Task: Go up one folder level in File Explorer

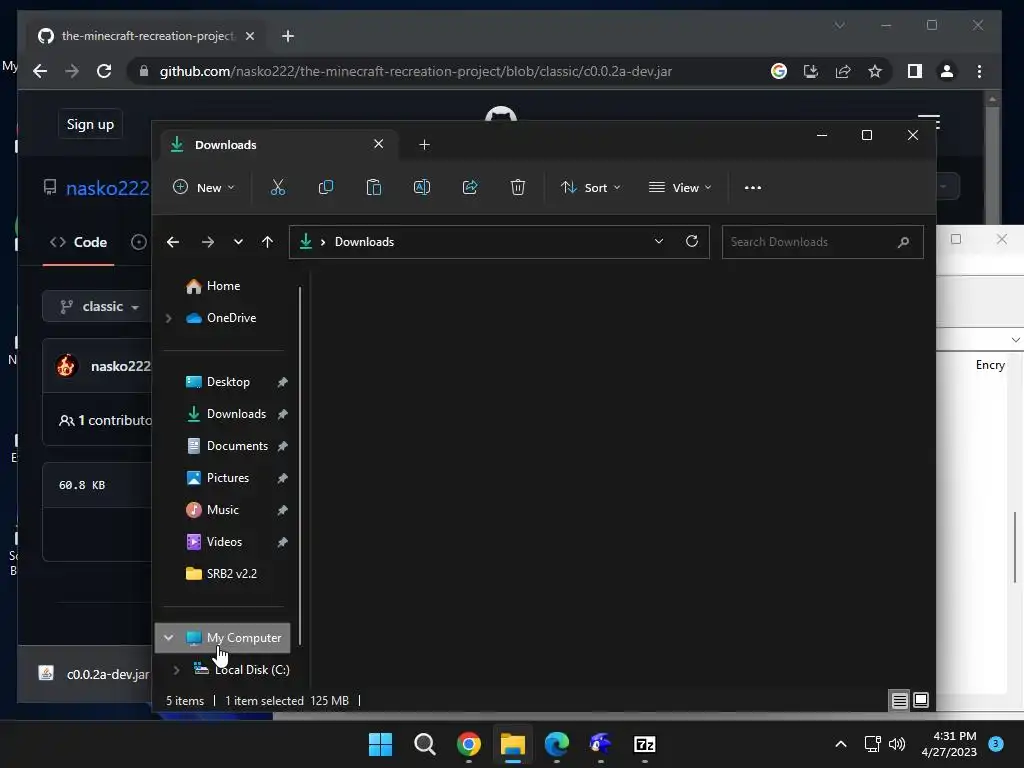Action: coord(267,242)
